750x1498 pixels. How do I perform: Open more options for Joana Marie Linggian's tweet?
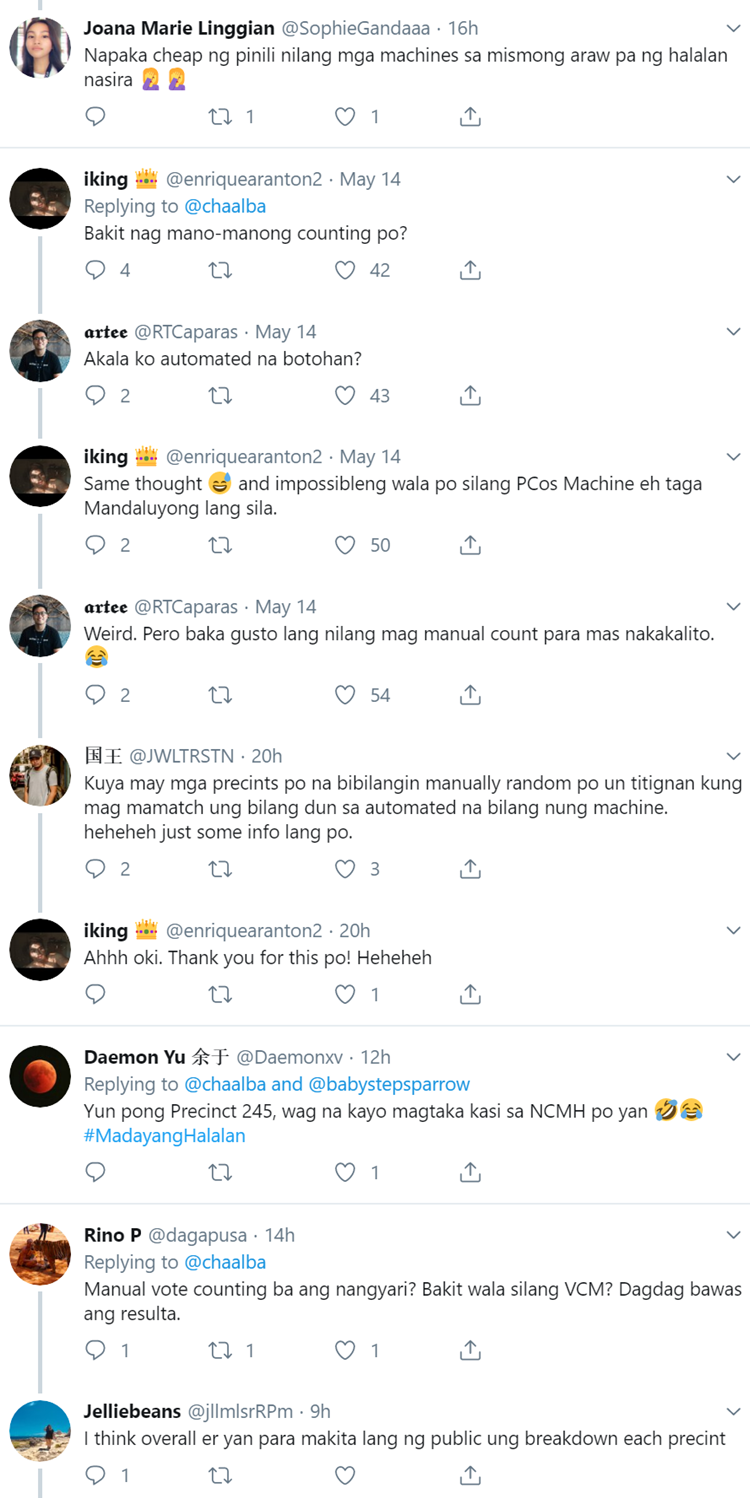(733, 29)
